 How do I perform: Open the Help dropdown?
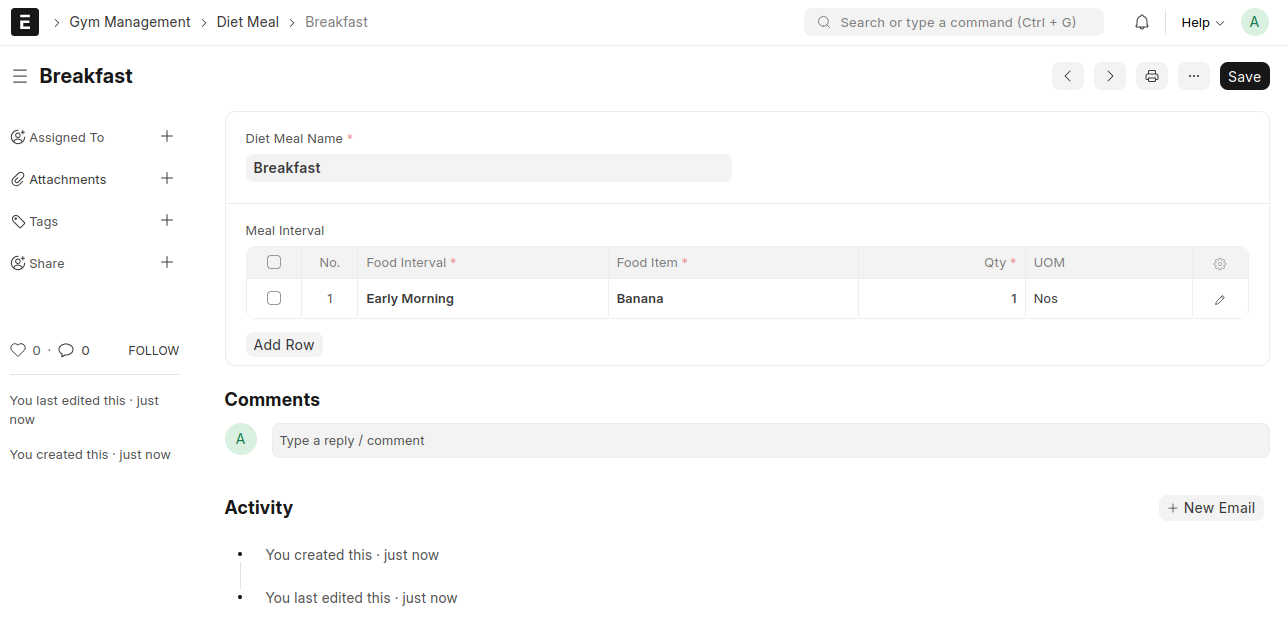point(1199,22)
